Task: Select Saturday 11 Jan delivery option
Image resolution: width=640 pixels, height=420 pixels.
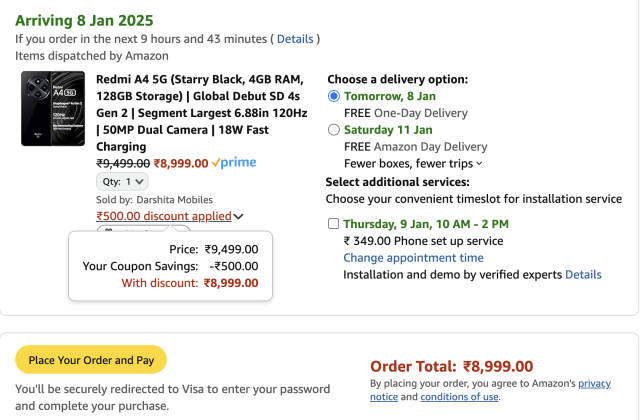Action: tap(334, 130)
